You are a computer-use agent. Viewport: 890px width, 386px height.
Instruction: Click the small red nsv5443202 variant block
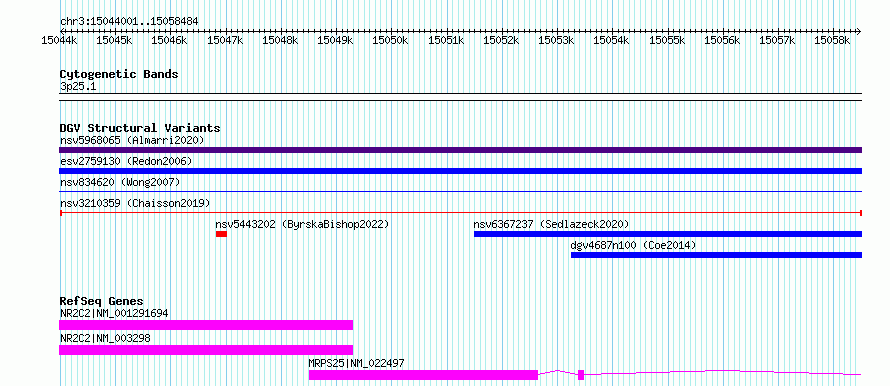click(x=221, y=234)
